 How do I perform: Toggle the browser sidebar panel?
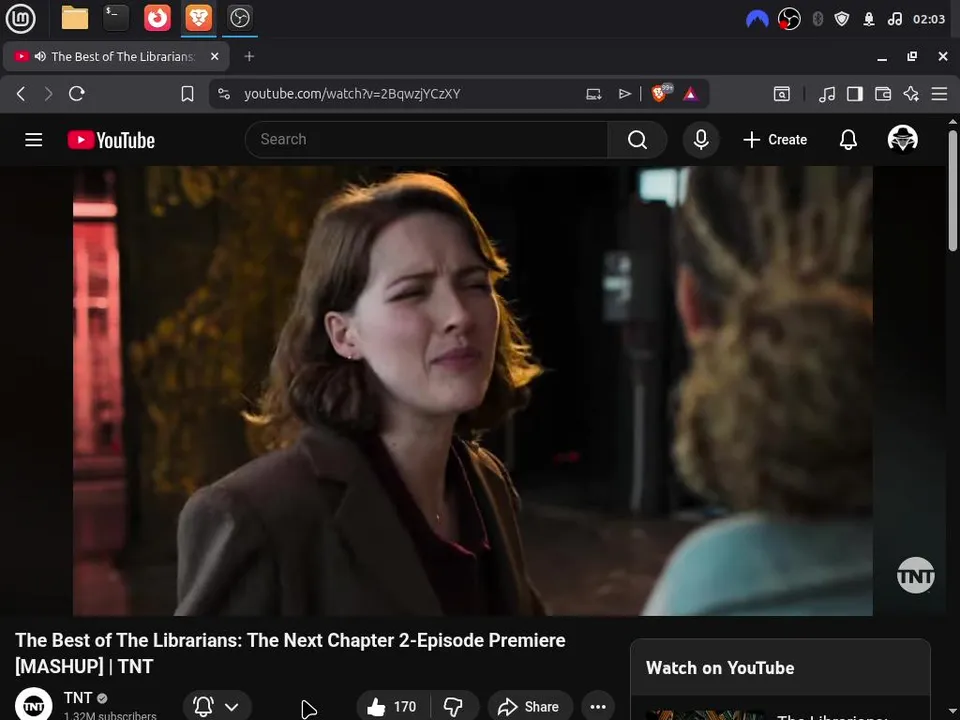[x=855, y=94]
